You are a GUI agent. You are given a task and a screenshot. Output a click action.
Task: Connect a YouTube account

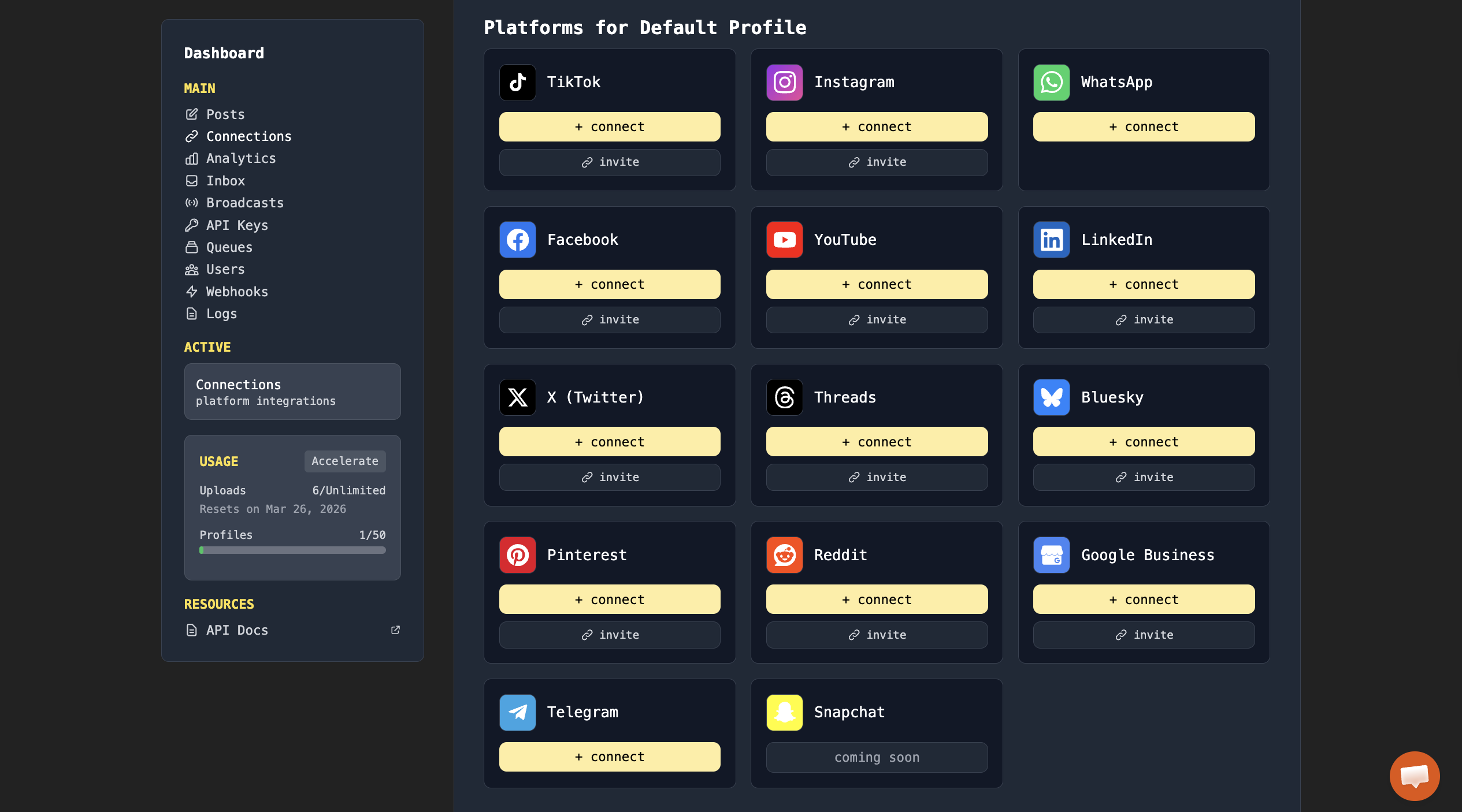[x=877, y=284]
